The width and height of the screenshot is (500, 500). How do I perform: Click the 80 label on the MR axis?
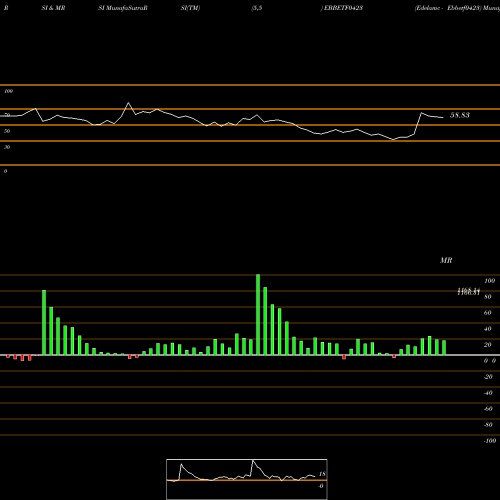pos(488,297)
